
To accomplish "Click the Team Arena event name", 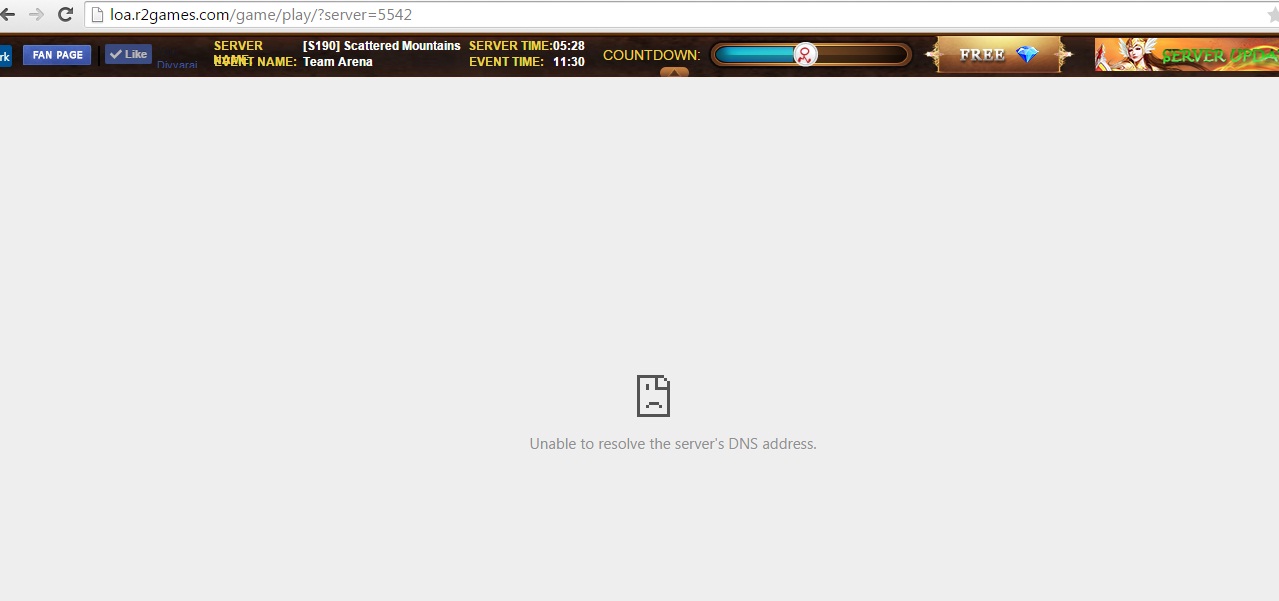I will [338, 62].
